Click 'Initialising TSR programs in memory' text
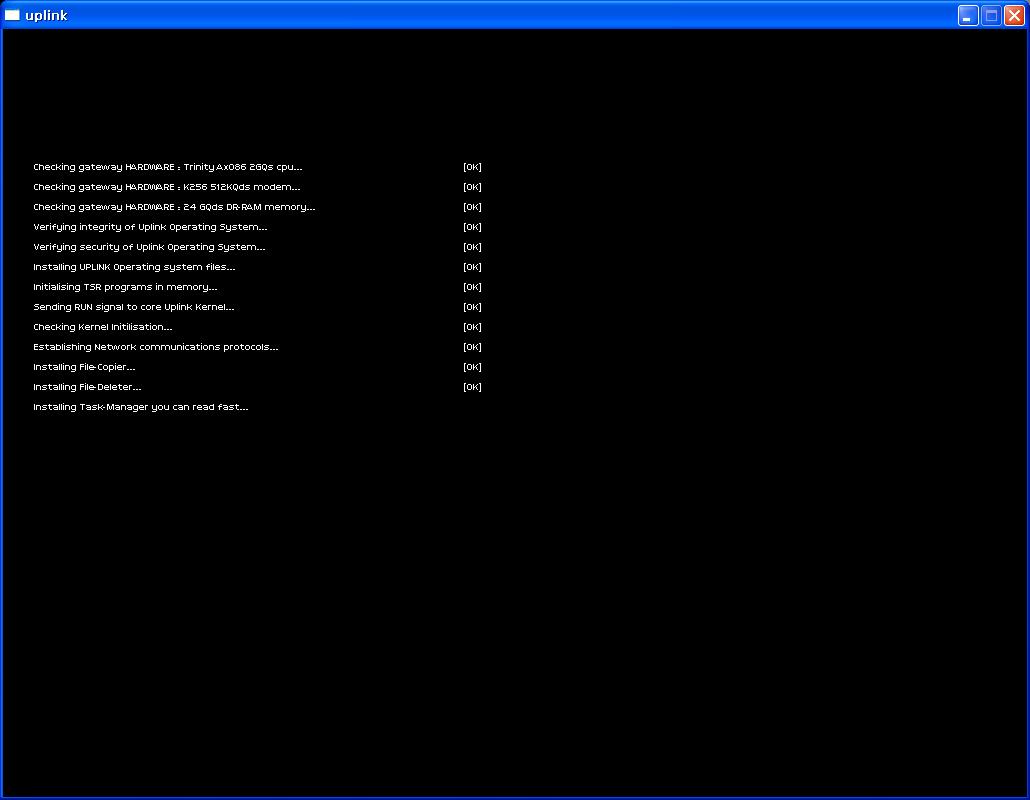 125,287
